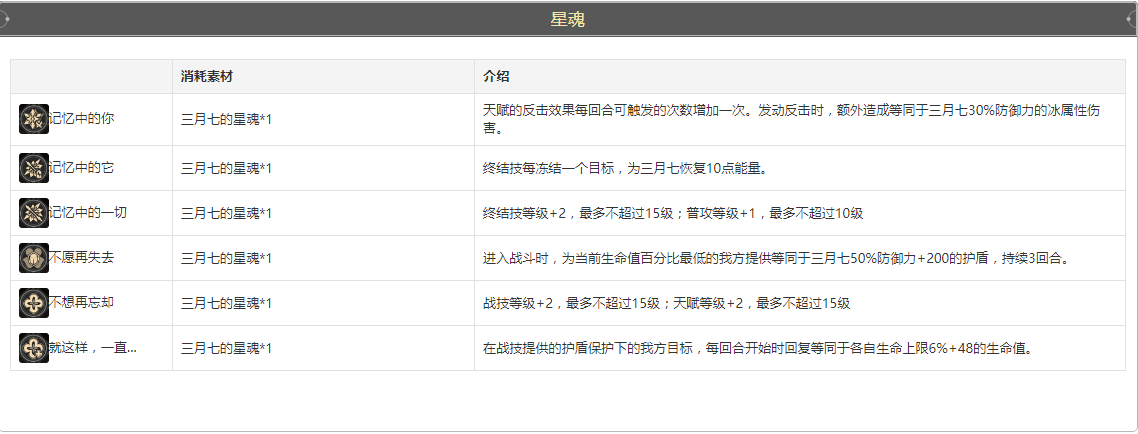The height and width of the screenshot is (434, 1138).
Task: Select the name text 就这样，一直...
Action: coord(89,348)
